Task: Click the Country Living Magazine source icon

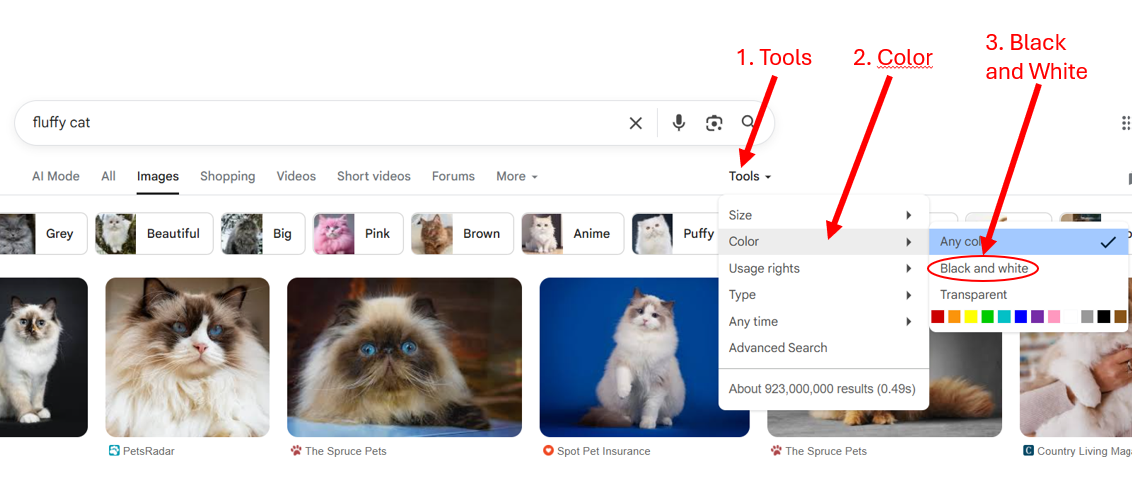Action: (1028, 451)
